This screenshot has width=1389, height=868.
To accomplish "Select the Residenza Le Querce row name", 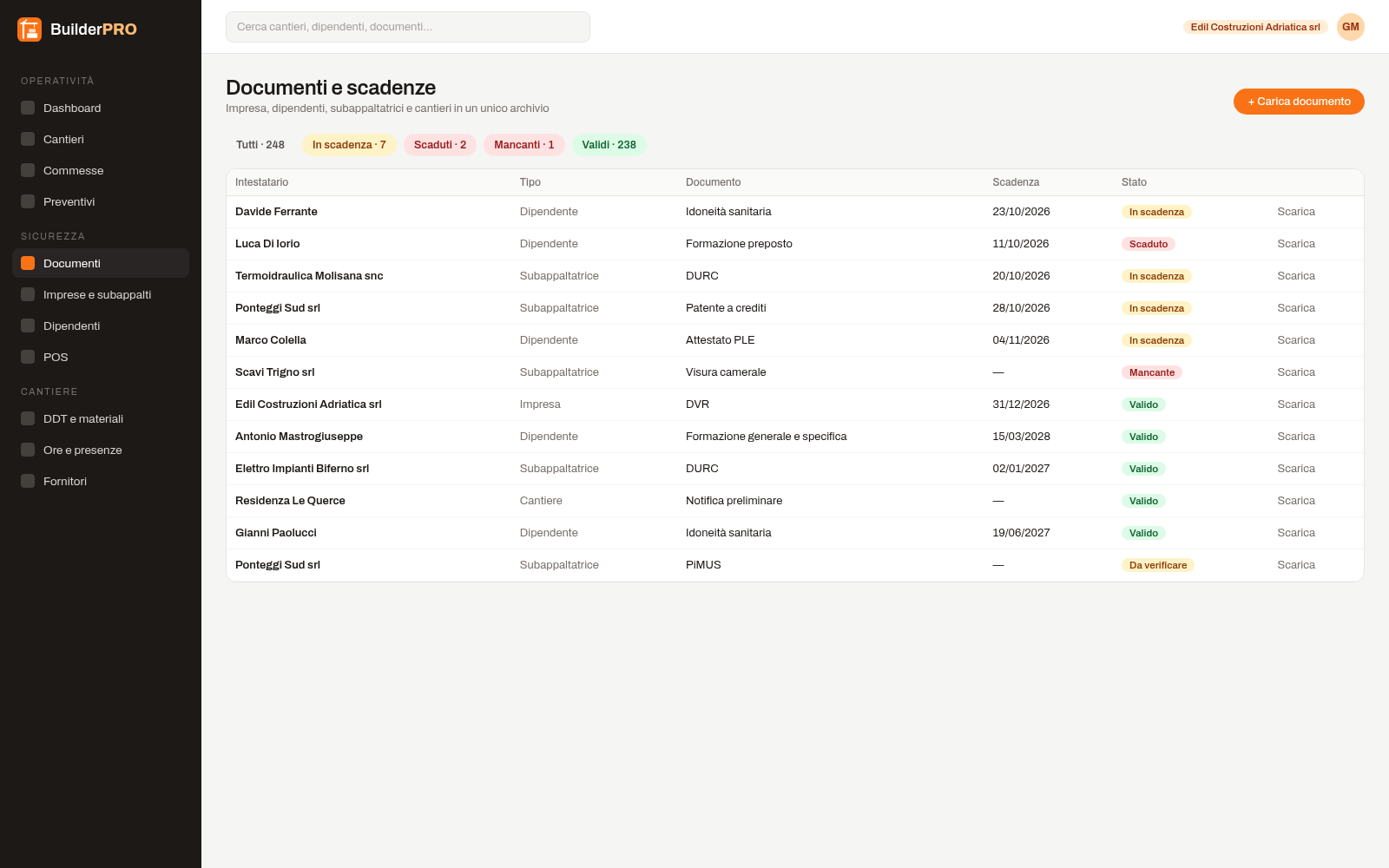I will pyautogui.click(x=290, y=501).
